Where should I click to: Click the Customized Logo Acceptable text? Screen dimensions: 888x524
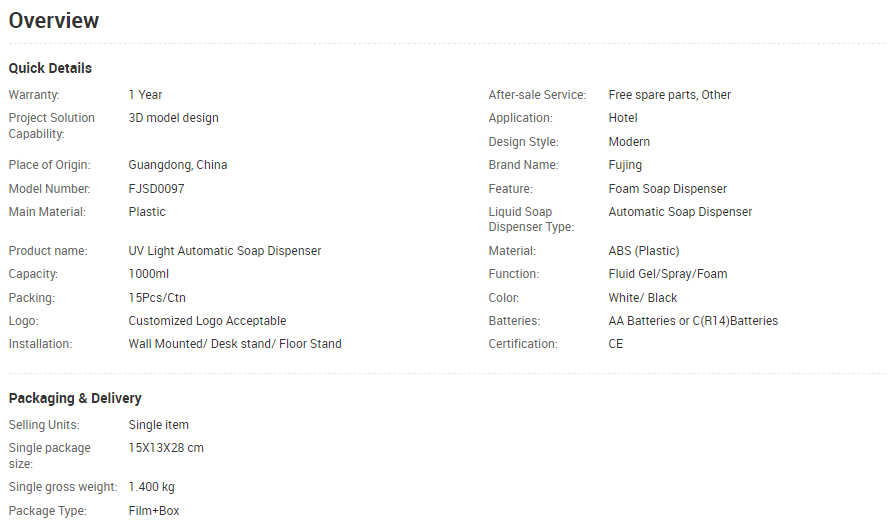click(x=207, y=321)
